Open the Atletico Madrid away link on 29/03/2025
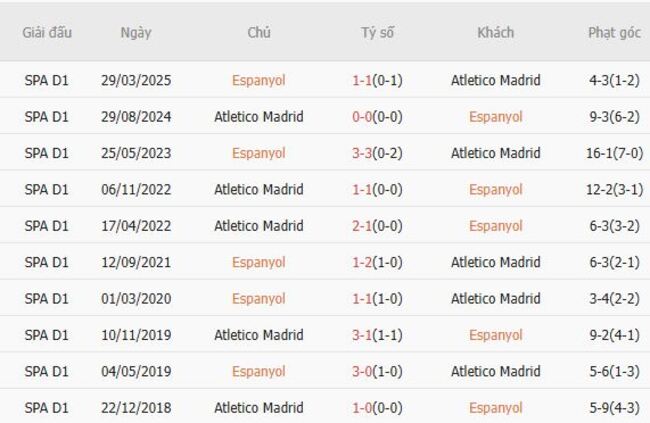650x423 pixels. point(495,80)
